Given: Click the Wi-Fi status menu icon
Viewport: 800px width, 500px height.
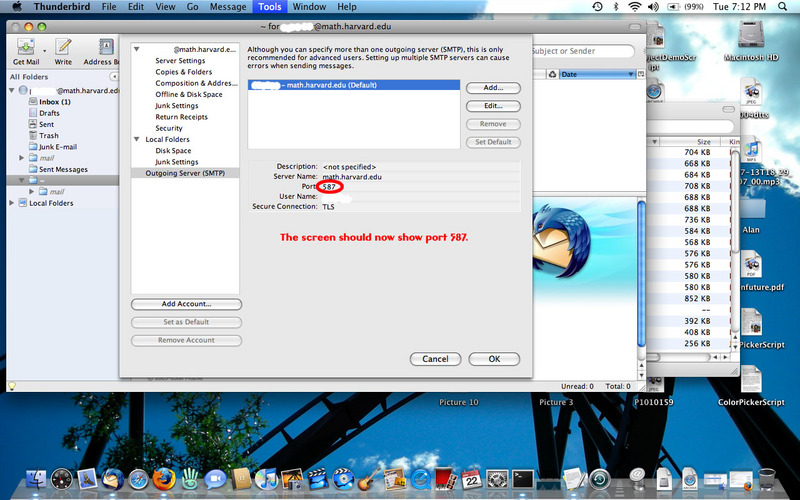Looking at the screenshot, I should tap(636, 6).
